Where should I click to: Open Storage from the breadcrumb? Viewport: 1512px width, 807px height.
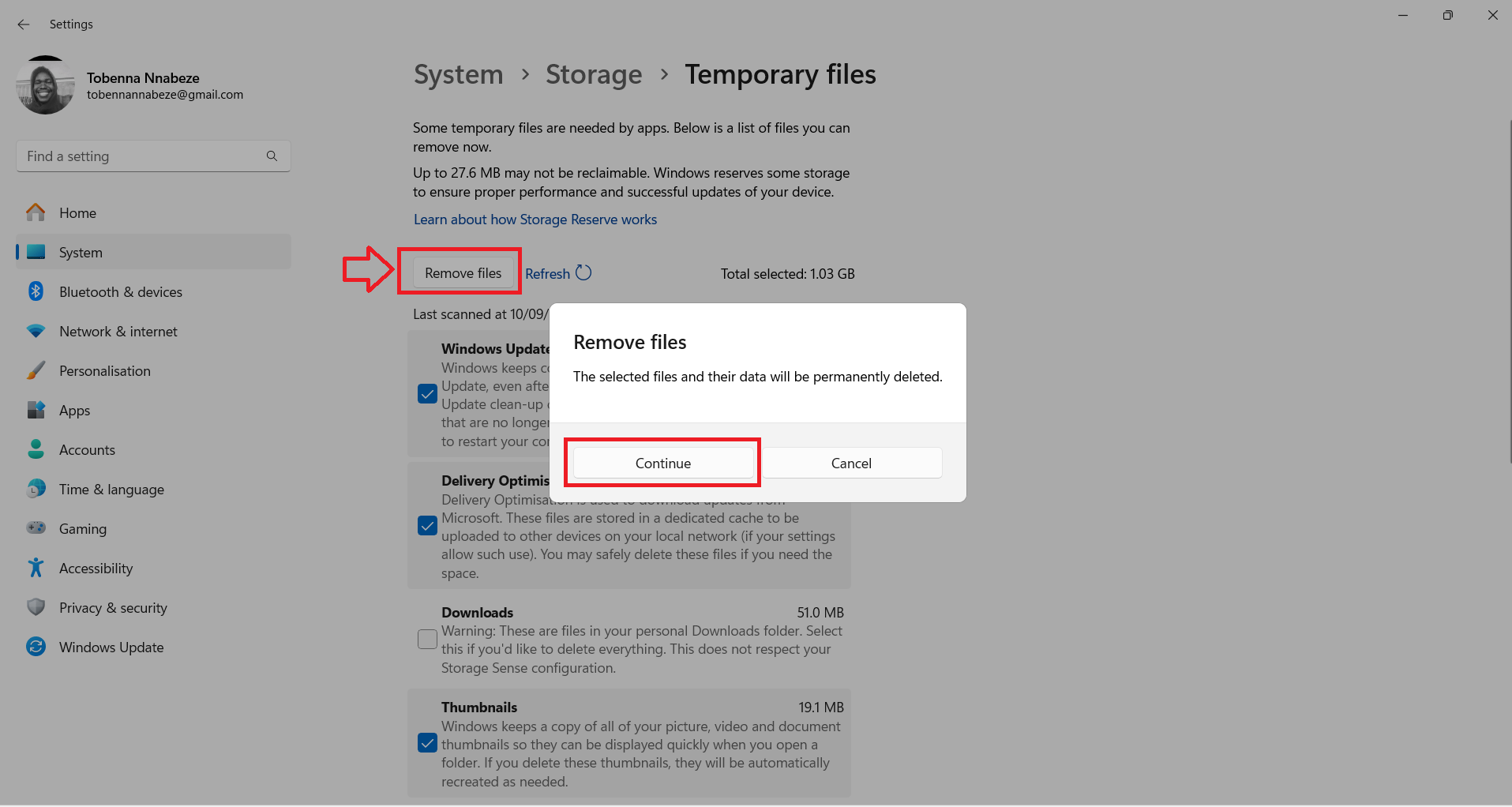tap(594, 74)
